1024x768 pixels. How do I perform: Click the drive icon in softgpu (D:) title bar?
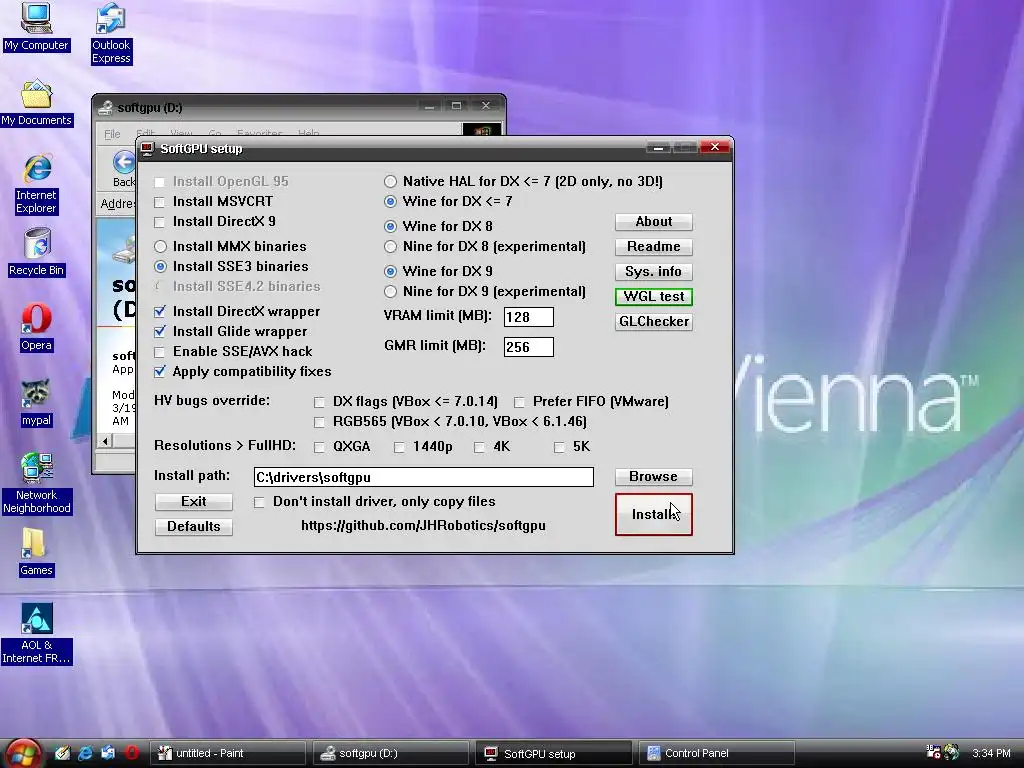(105, 108)
